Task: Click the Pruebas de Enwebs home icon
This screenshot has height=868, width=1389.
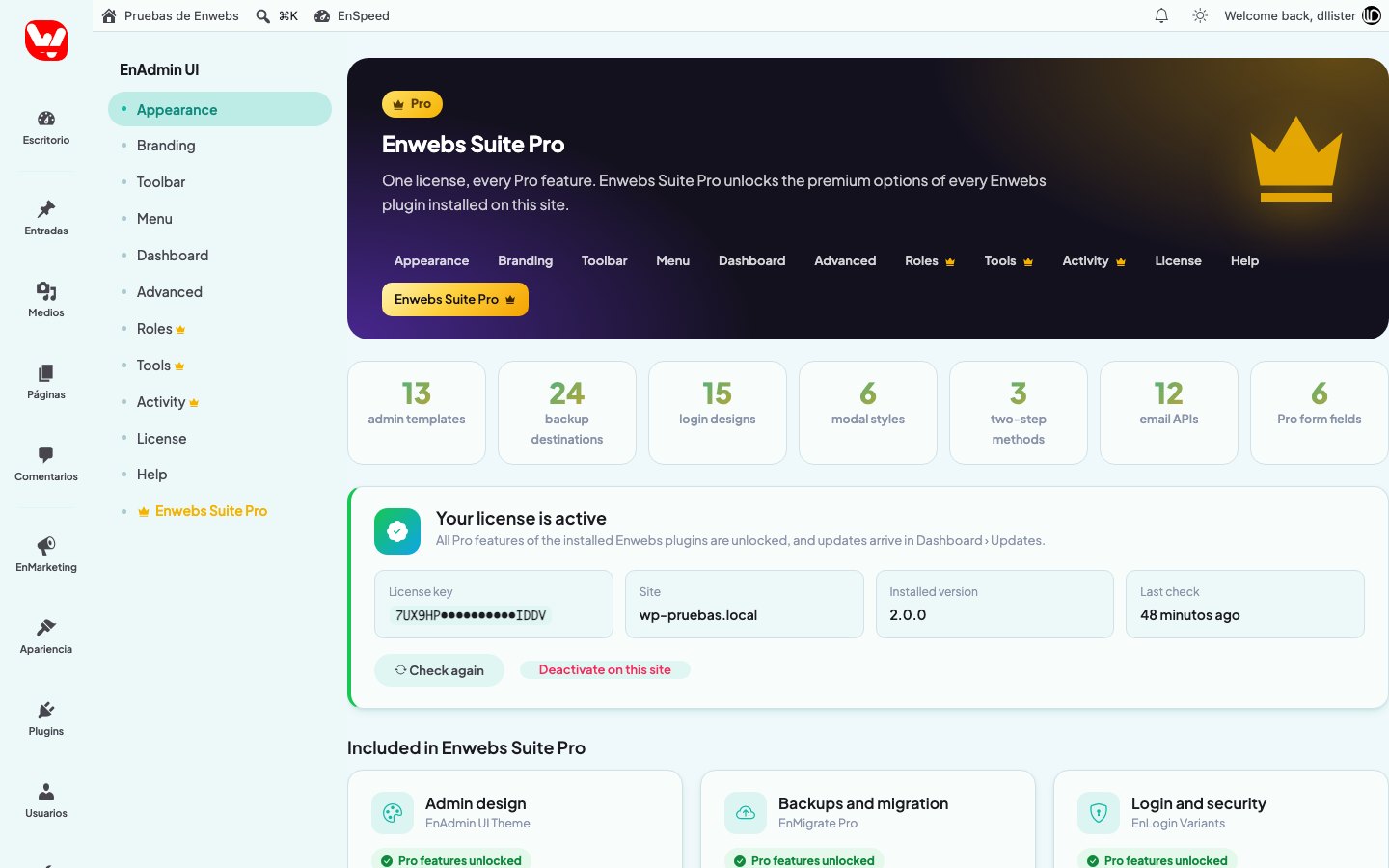Action: click(x=109, y=15)
